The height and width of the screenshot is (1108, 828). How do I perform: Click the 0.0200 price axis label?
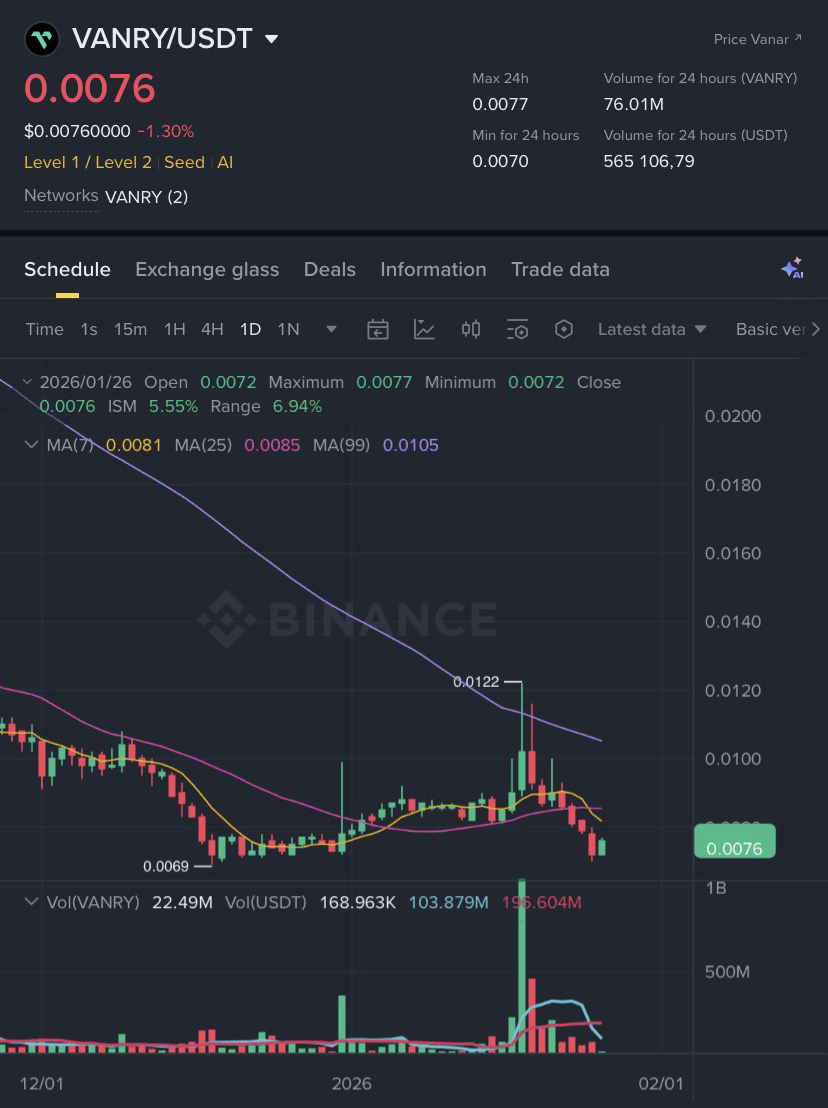[x=733, y=416]
